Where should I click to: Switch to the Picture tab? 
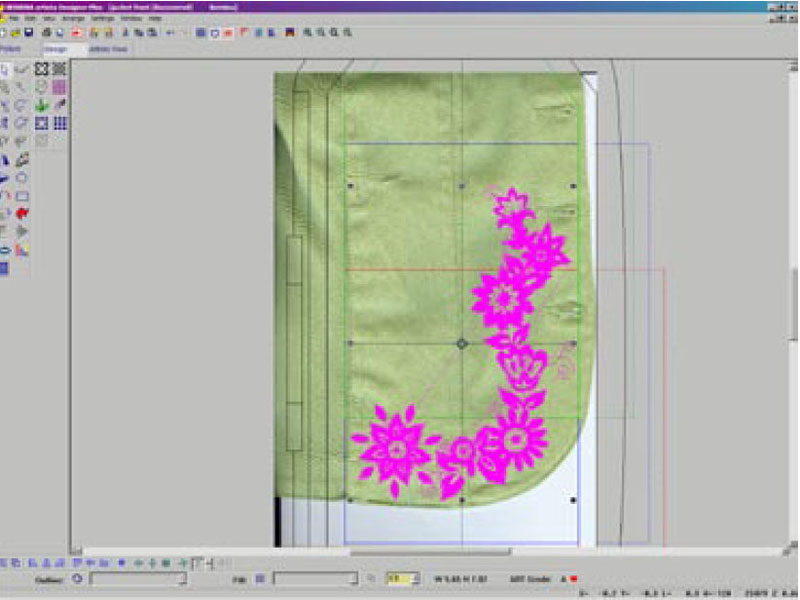(x=11, y=48)
